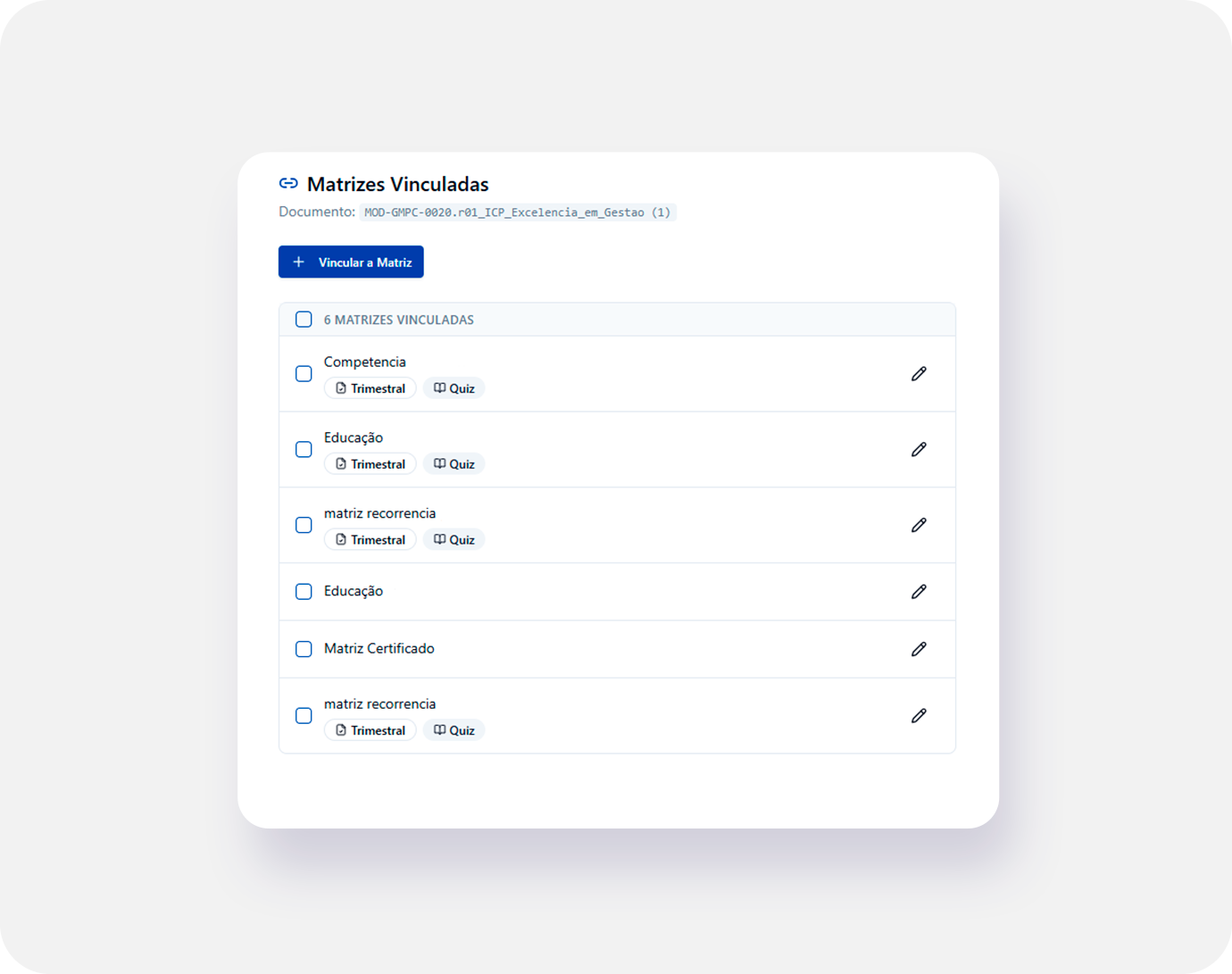Edit the first matriz recorrencia entry

[919, 525]
